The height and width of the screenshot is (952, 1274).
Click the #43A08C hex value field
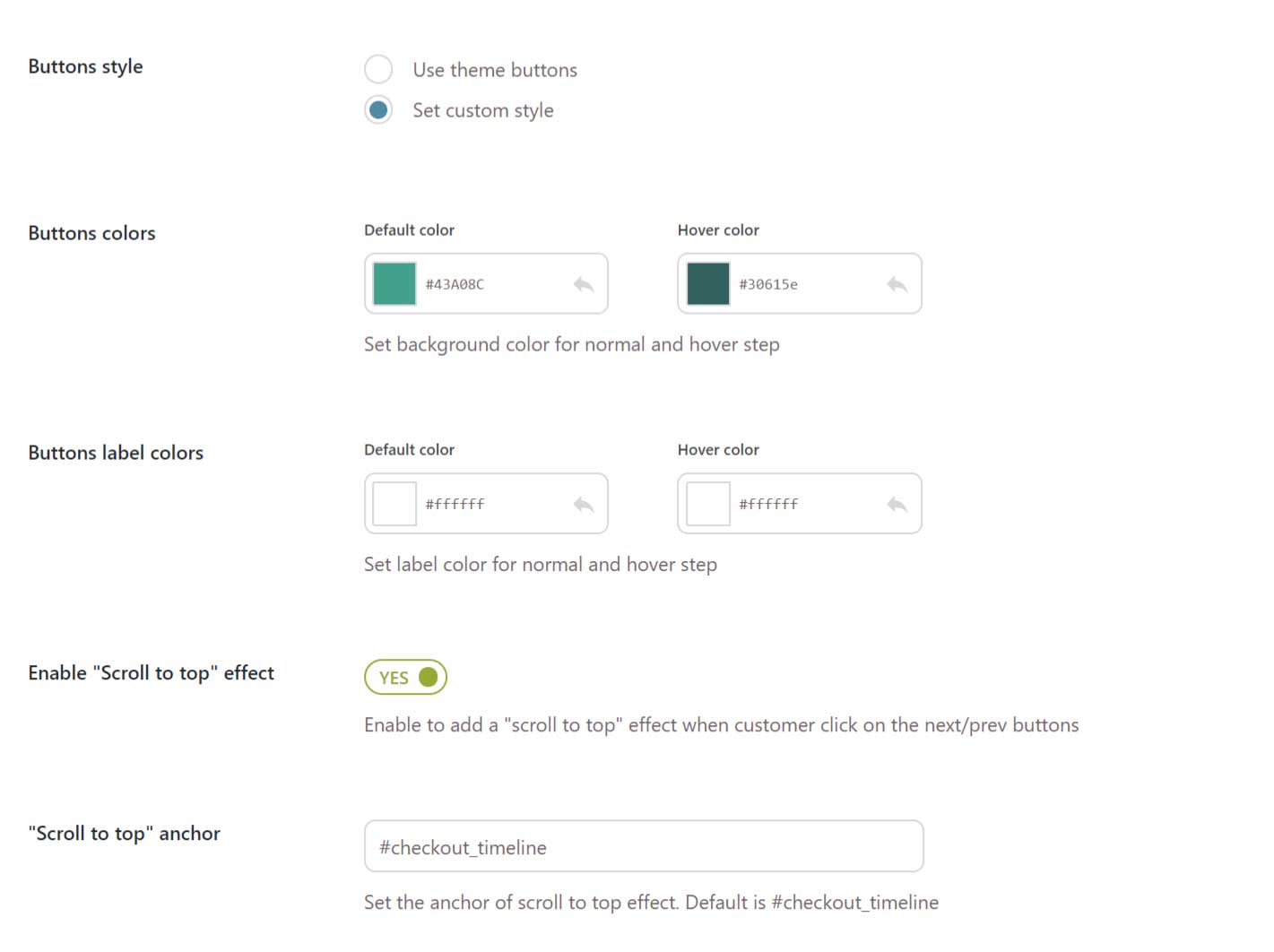point(455,284)
